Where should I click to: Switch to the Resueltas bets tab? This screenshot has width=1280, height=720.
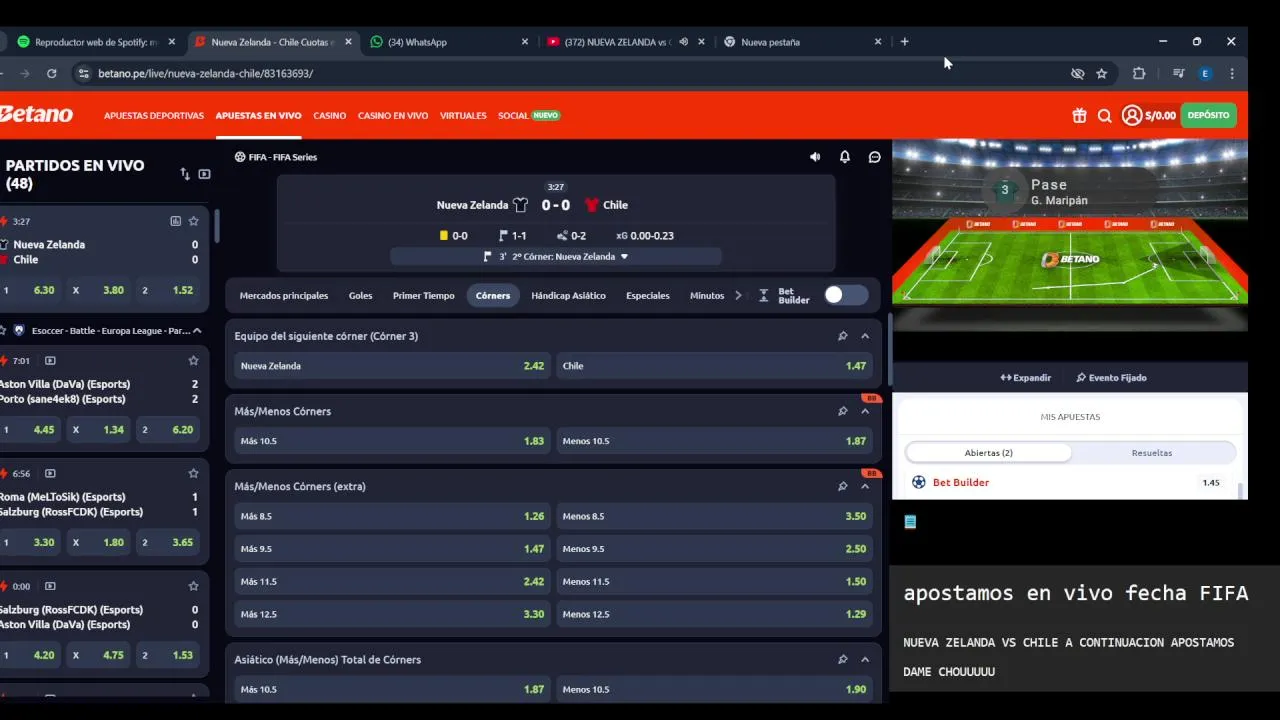1152,453
